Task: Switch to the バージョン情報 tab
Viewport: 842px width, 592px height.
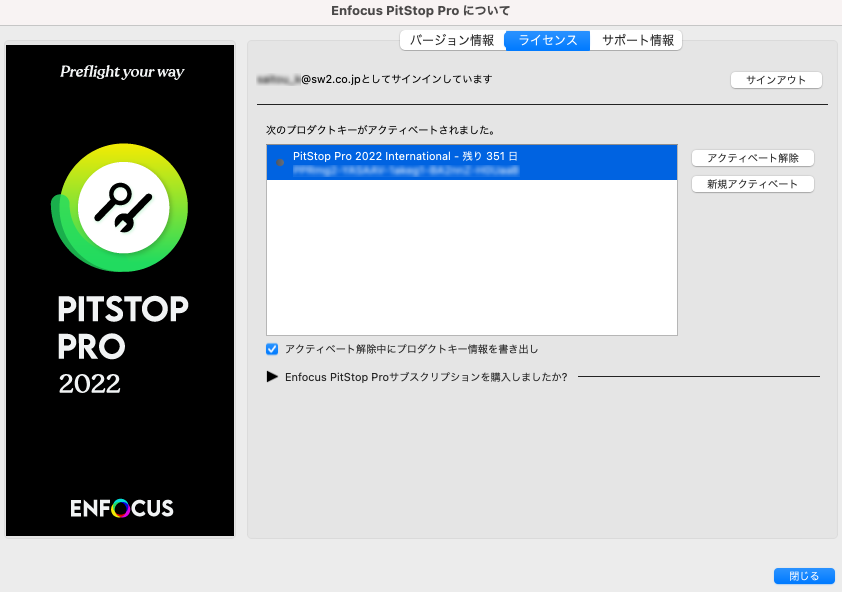Action: [452, 40]
